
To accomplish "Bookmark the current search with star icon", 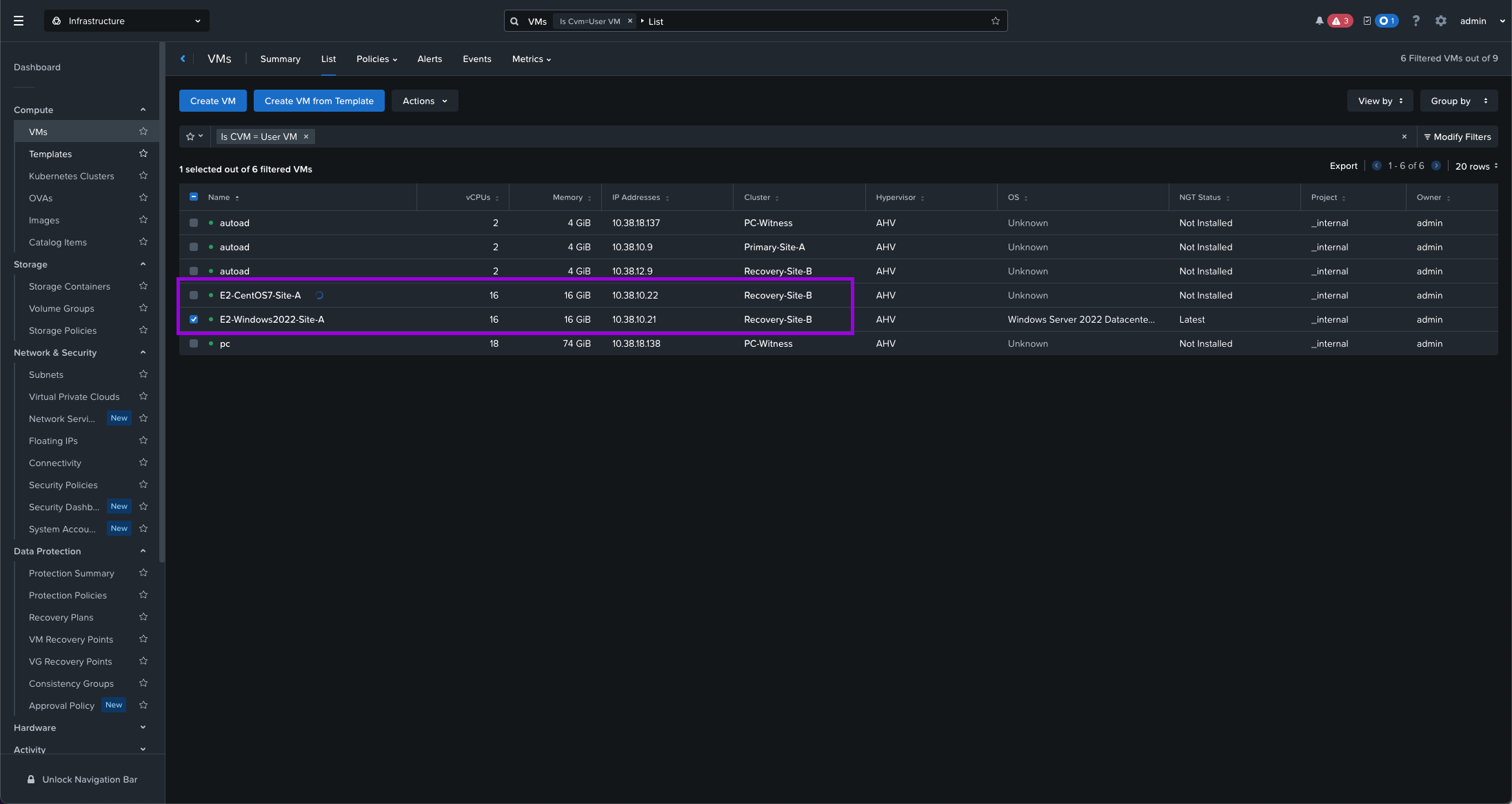I will [x=996, y=21].
